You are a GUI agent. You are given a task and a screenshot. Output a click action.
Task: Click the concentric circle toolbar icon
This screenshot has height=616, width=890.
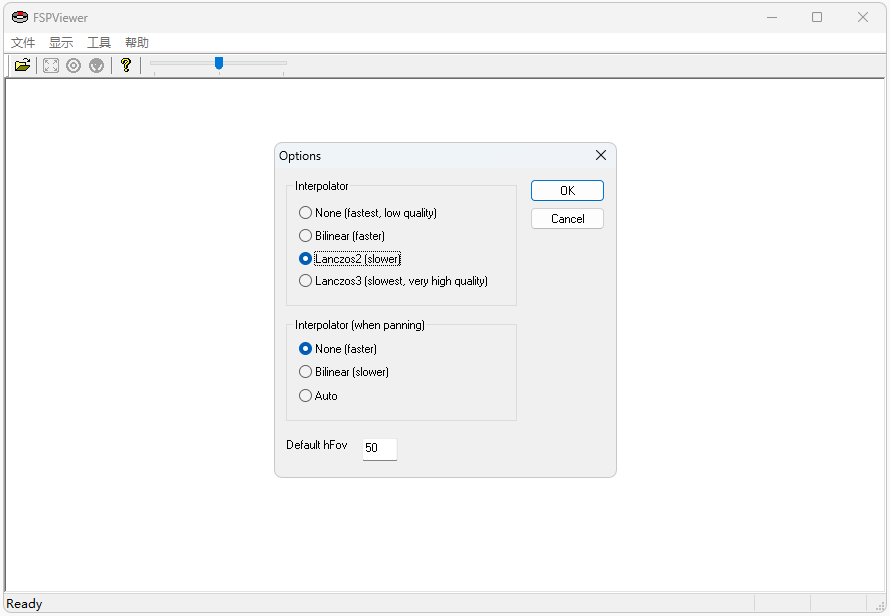coord(73,65)
